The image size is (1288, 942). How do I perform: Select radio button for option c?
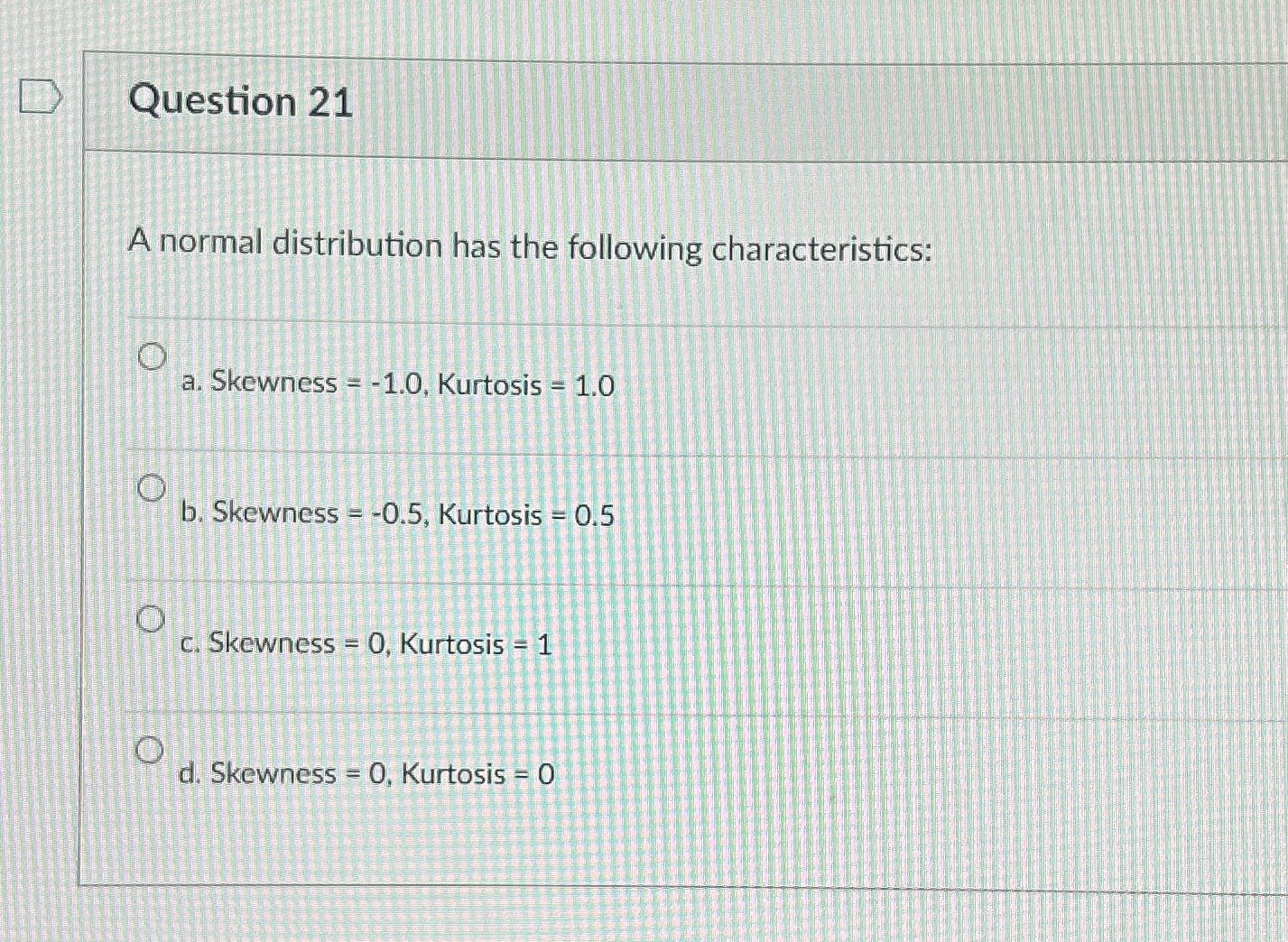151,619
